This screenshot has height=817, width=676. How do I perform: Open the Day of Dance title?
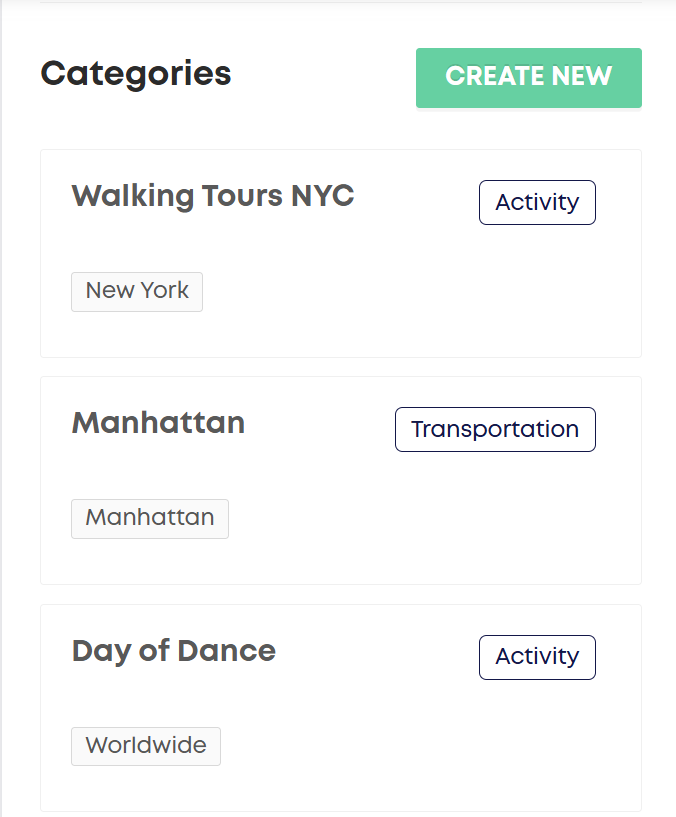click(173, 651)
